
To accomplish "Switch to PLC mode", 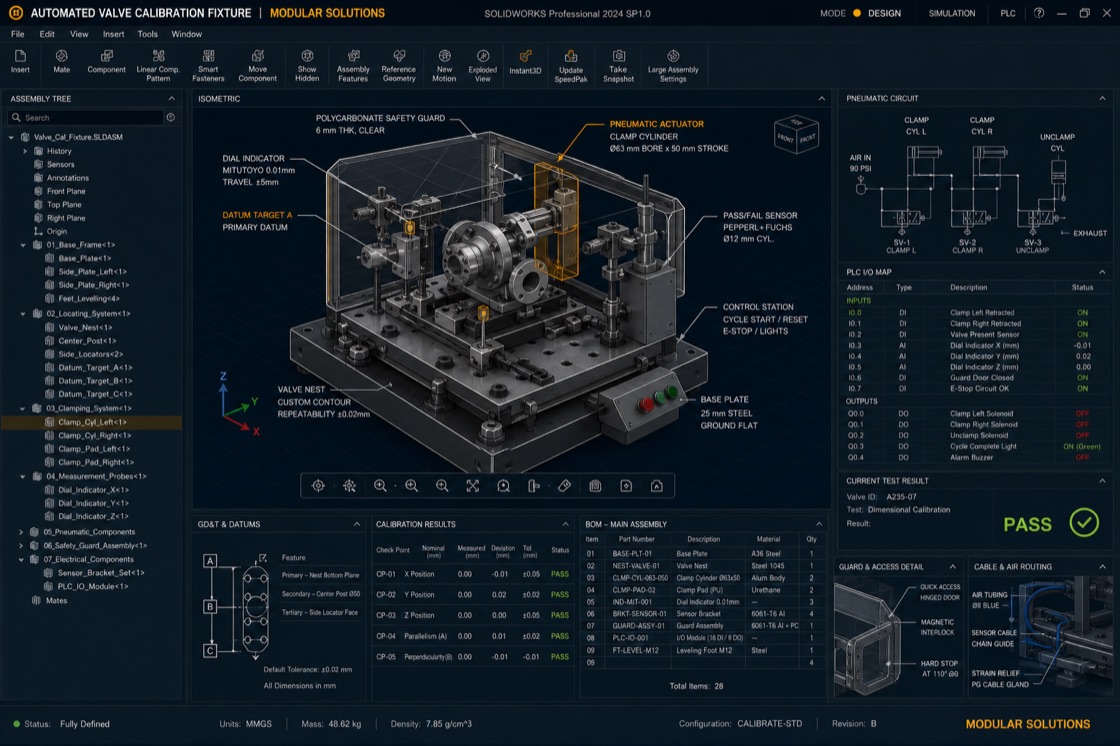I will click(x=1008, y=13).
